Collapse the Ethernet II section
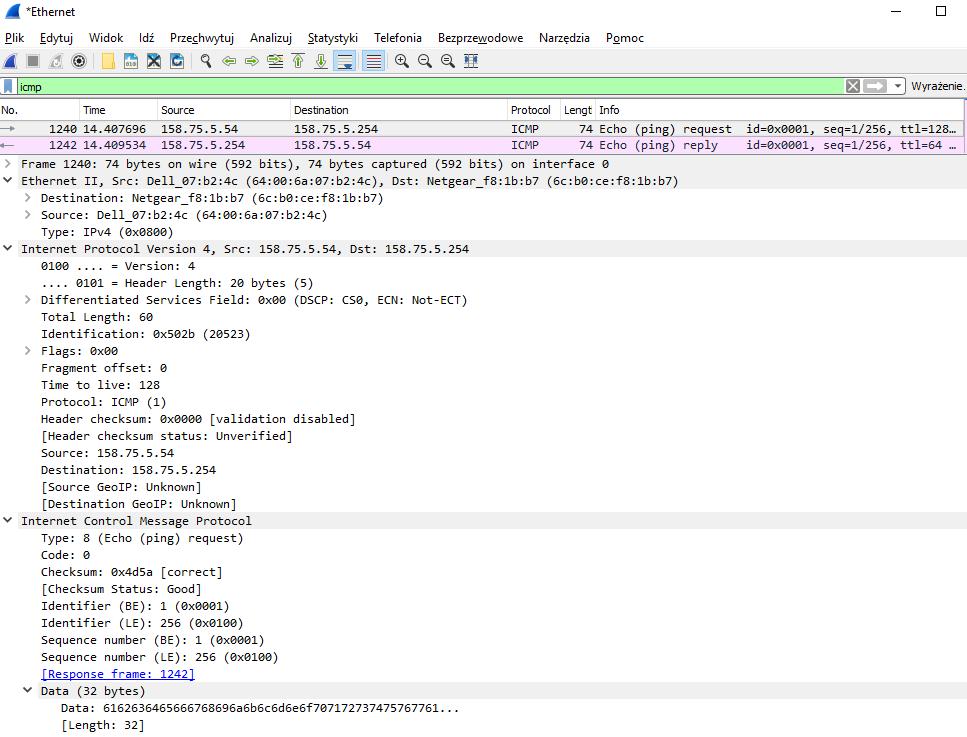The width and height of the screenshot is (967, 737). [8, 181]
